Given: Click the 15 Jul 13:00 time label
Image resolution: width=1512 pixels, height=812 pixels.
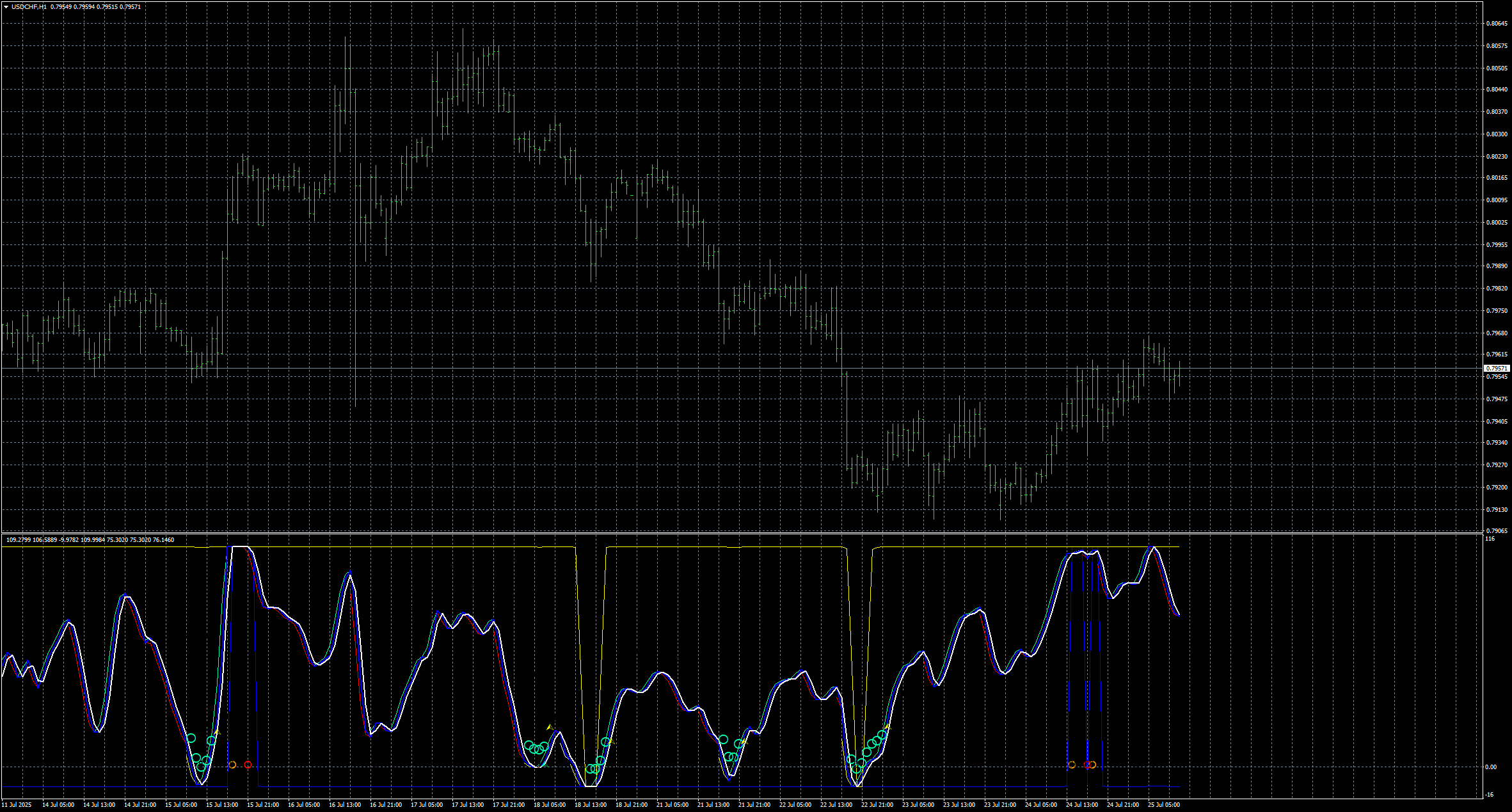Looking at the screenshot, I should coord(222,805).
